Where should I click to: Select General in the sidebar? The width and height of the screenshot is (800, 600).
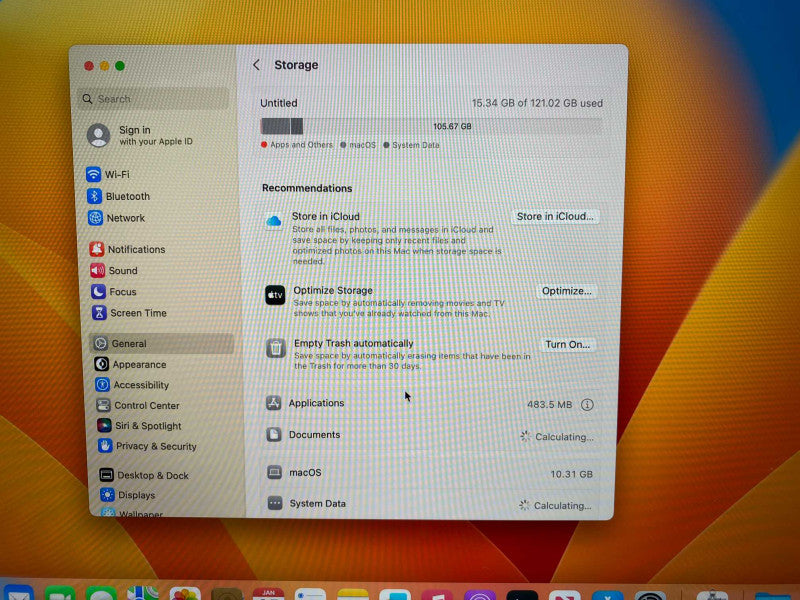(162, 343)
